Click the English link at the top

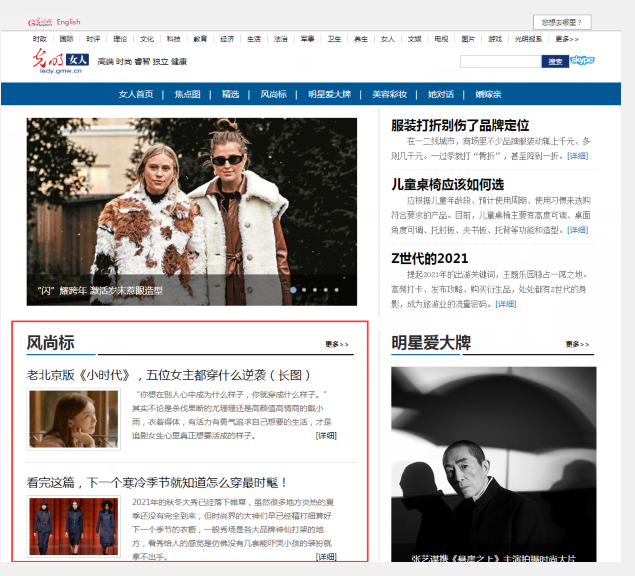click(68, 22)
